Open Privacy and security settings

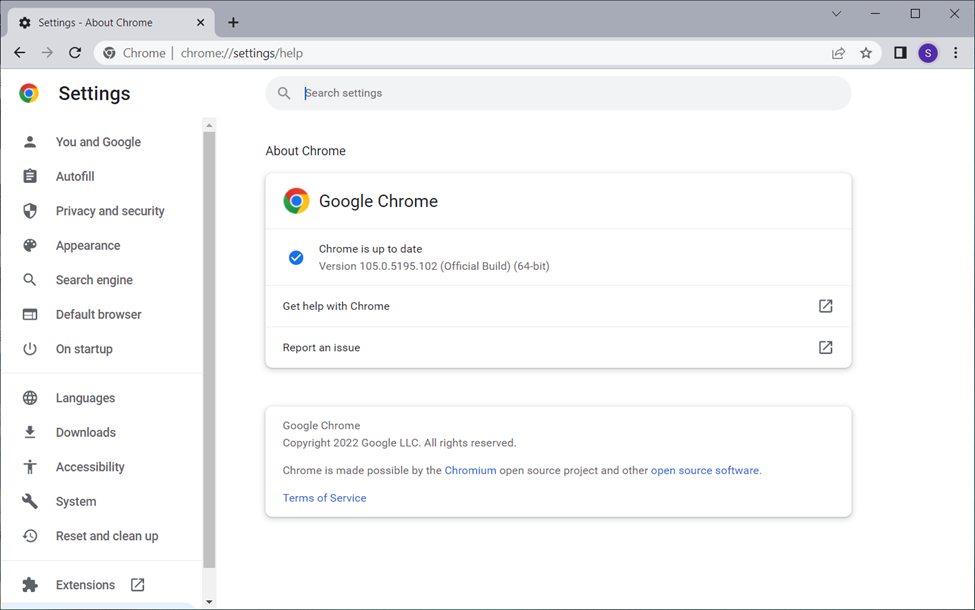click(110, 211)
